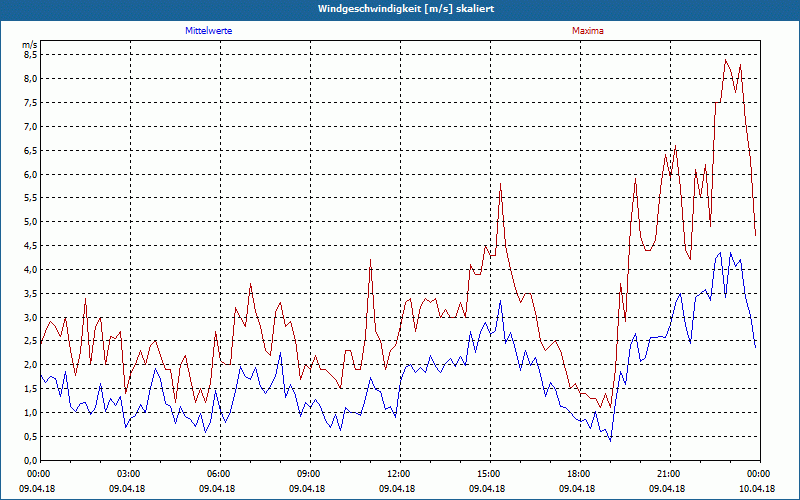Viewport: 800px width, 500px height.
Task: Click the chart title 'Windgeschwindigkeit [m/s] skaliert'
Action: [x=406, y=9]
